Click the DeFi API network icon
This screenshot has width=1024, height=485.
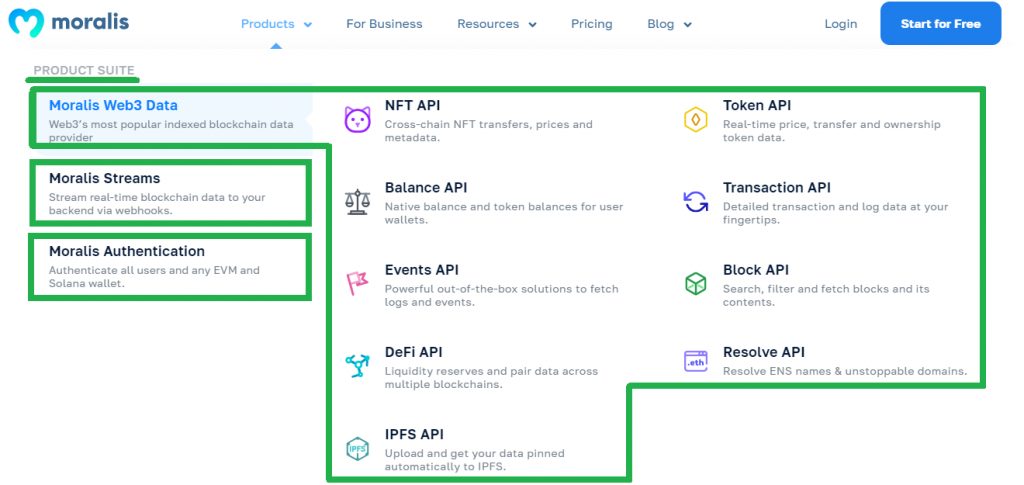coord(357,366)
